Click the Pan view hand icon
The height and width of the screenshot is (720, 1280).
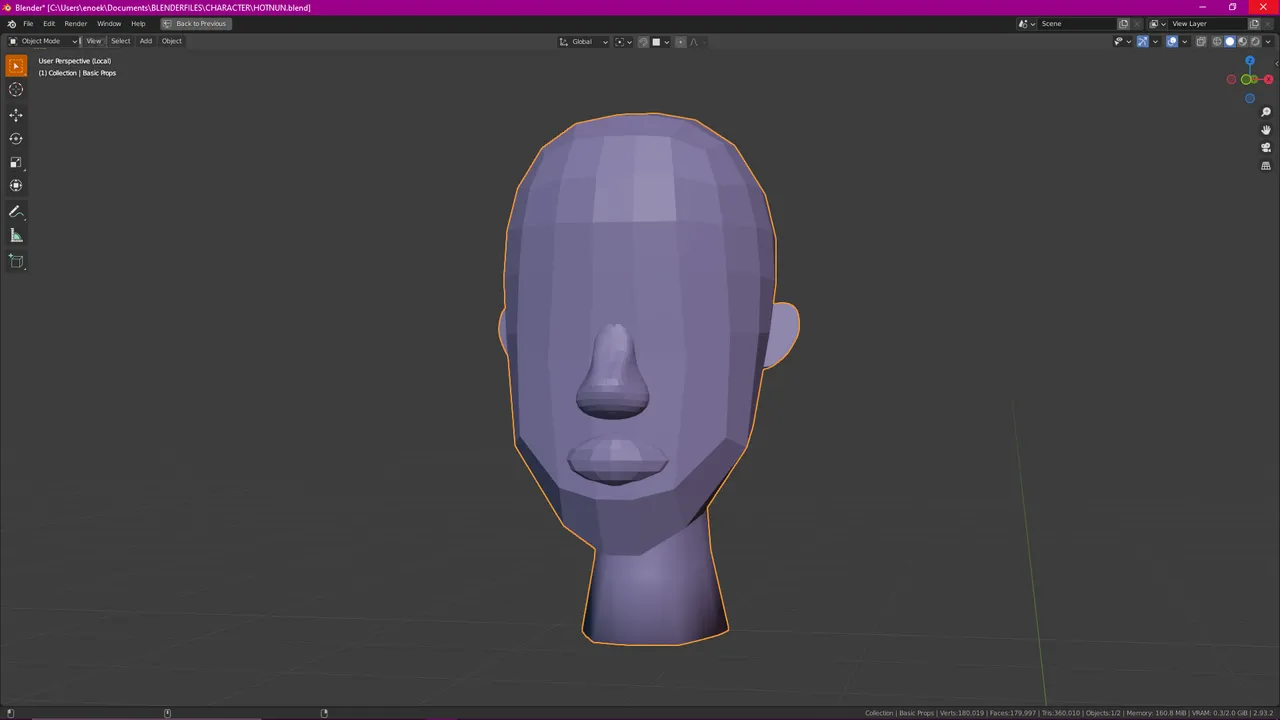coord(1266,130)
